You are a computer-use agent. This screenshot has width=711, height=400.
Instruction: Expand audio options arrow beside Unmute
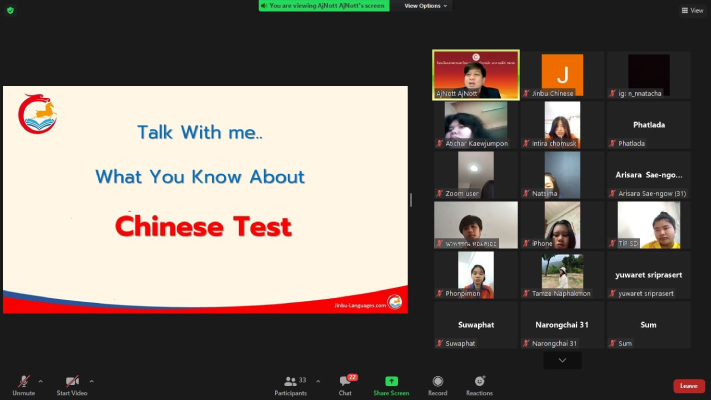point(41,380)
